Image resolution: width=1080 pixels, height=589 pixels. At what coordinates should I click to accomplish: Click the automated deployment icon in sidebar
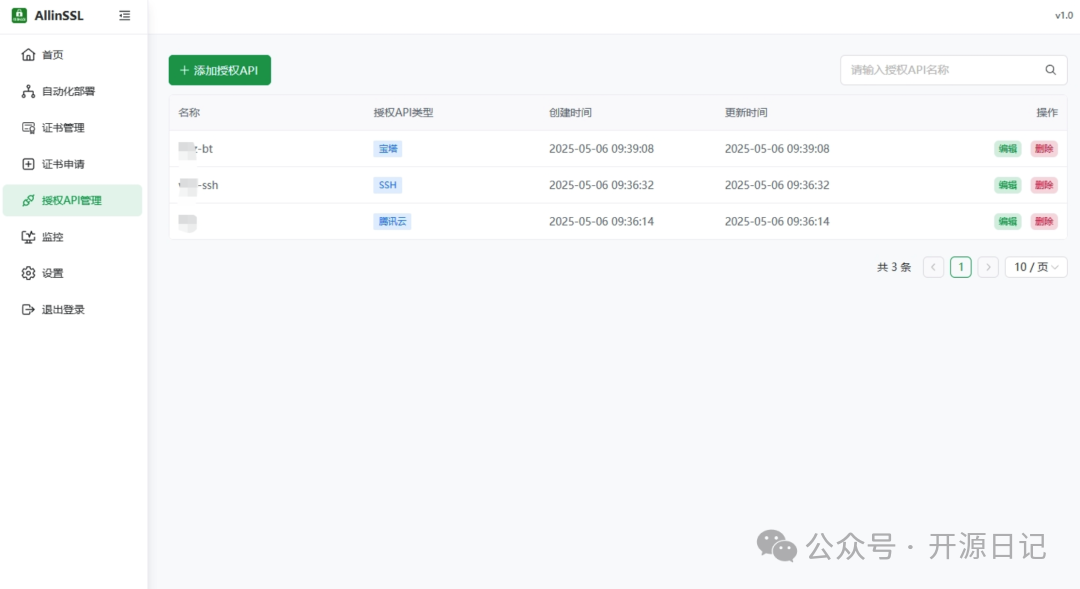coord(28,91)
